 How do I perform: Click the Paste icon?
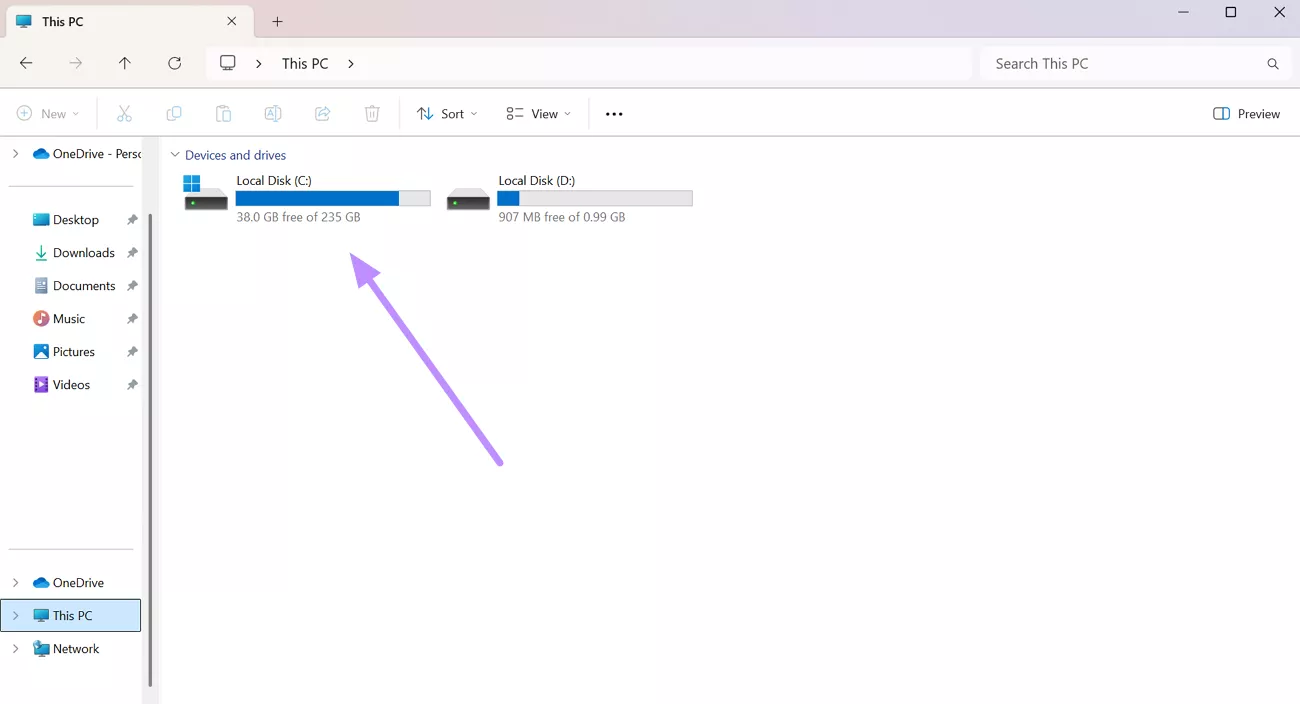223,113
